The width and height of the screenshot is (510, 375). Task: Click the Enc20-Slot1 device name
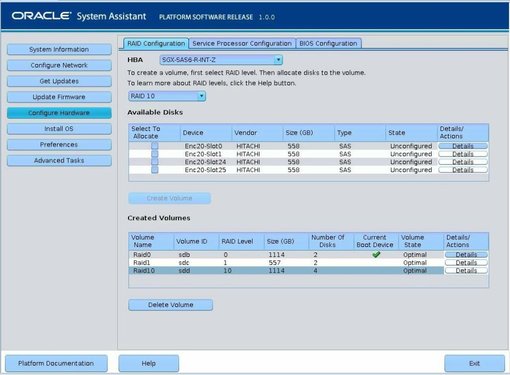pyautogui.click(x=203, y=154)
